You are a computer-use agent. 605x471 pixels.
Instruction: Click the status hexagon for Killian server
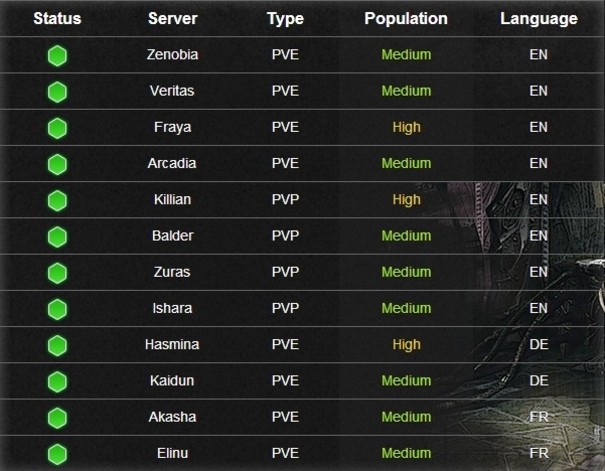coord(57,201)
